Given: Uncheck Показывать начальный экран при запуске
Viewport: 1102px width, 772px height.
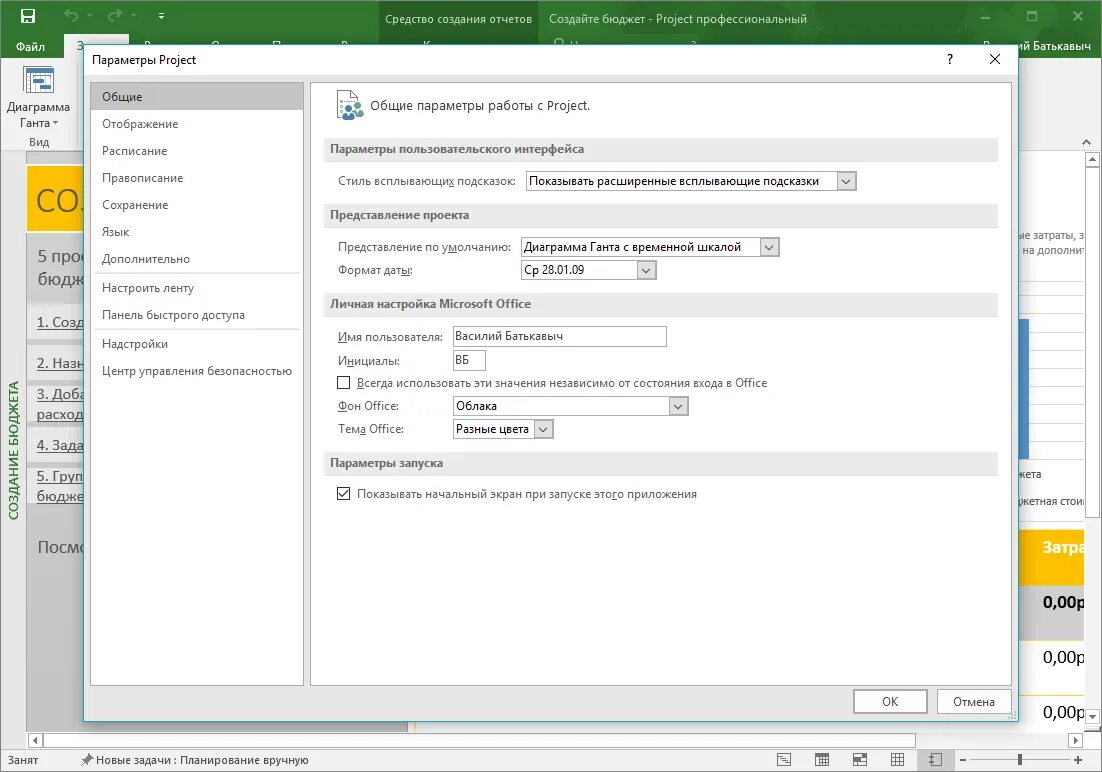Looking at the screenshot, I should 344,494.
